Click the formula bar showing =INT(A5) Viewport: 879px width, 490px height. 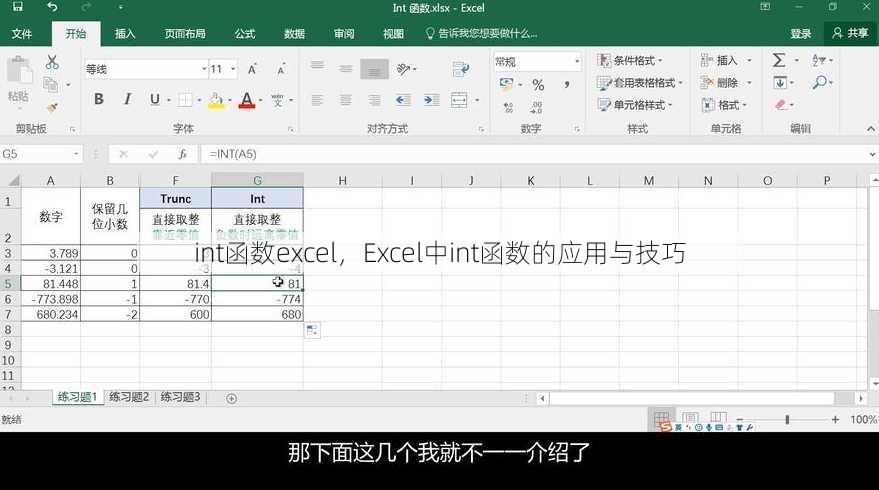(533, 154)
